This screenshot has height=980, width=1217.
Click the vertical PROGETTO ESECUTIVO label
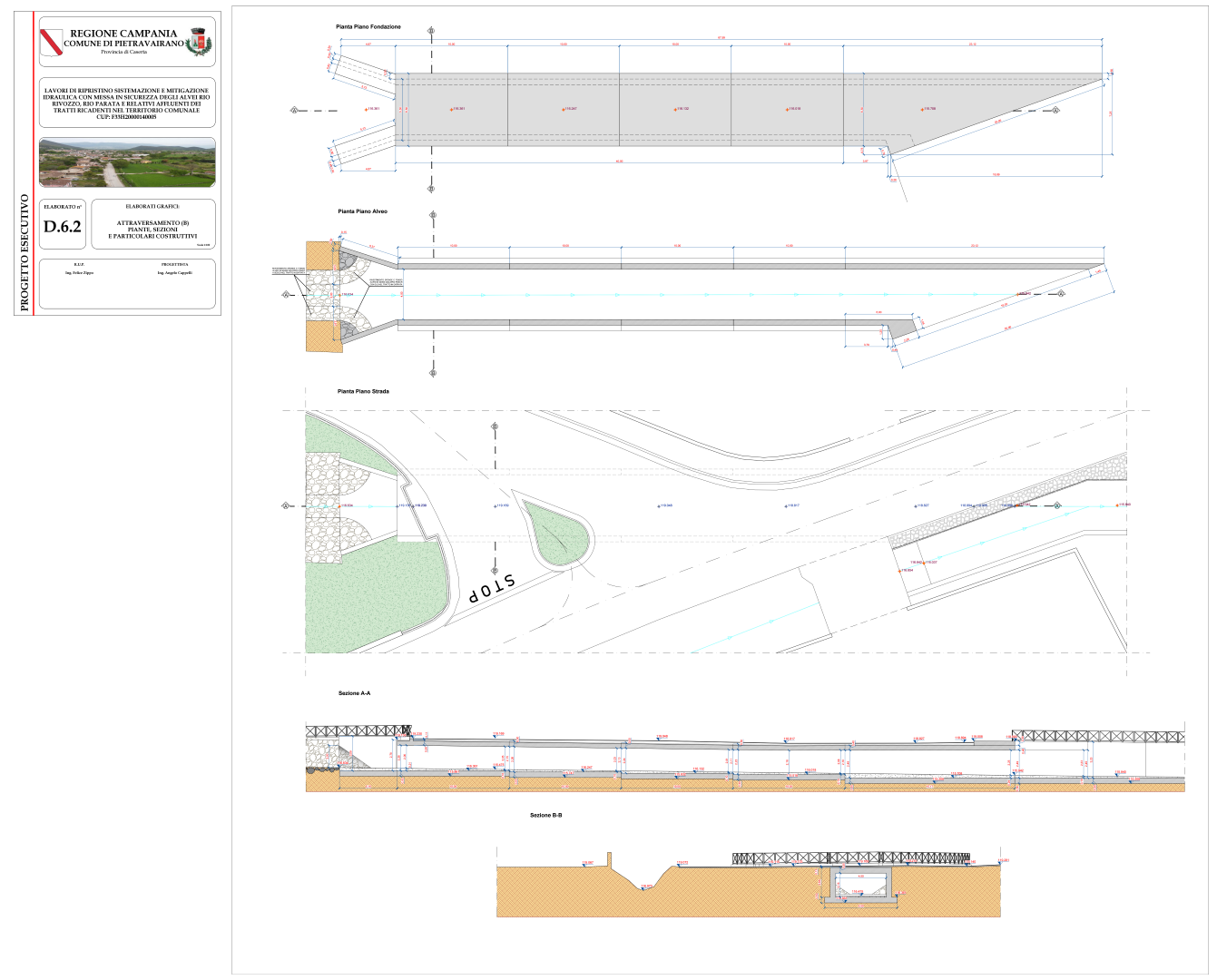25,252
